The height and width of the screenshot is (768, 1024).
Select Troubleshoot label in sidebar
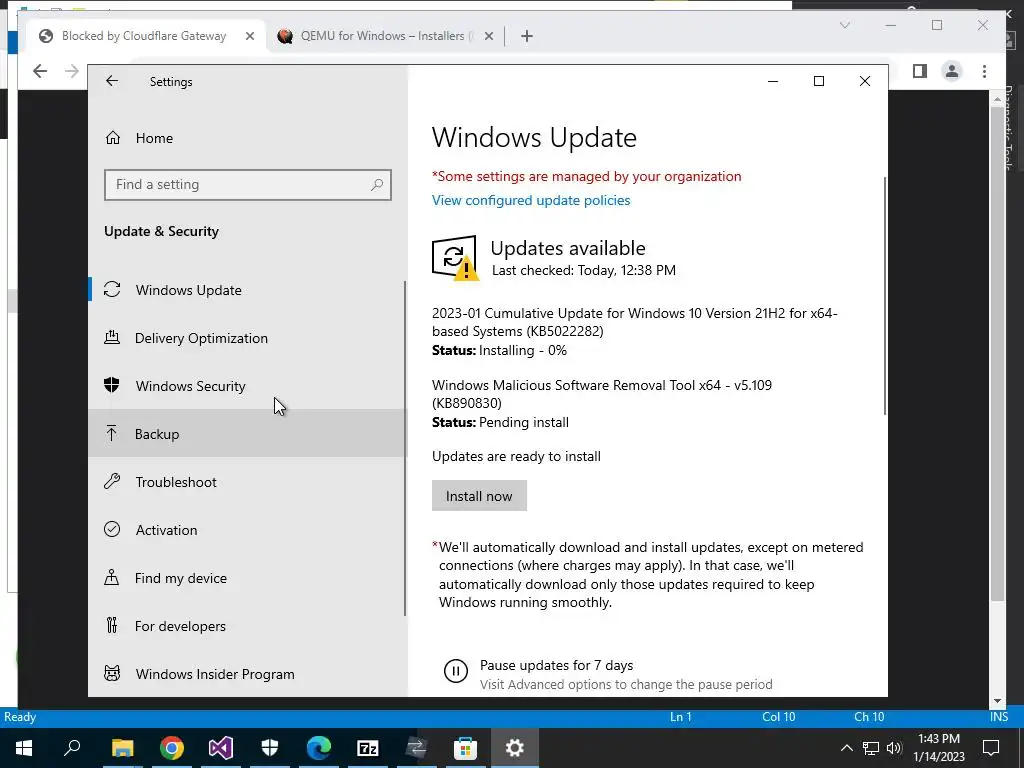(176, 482)
